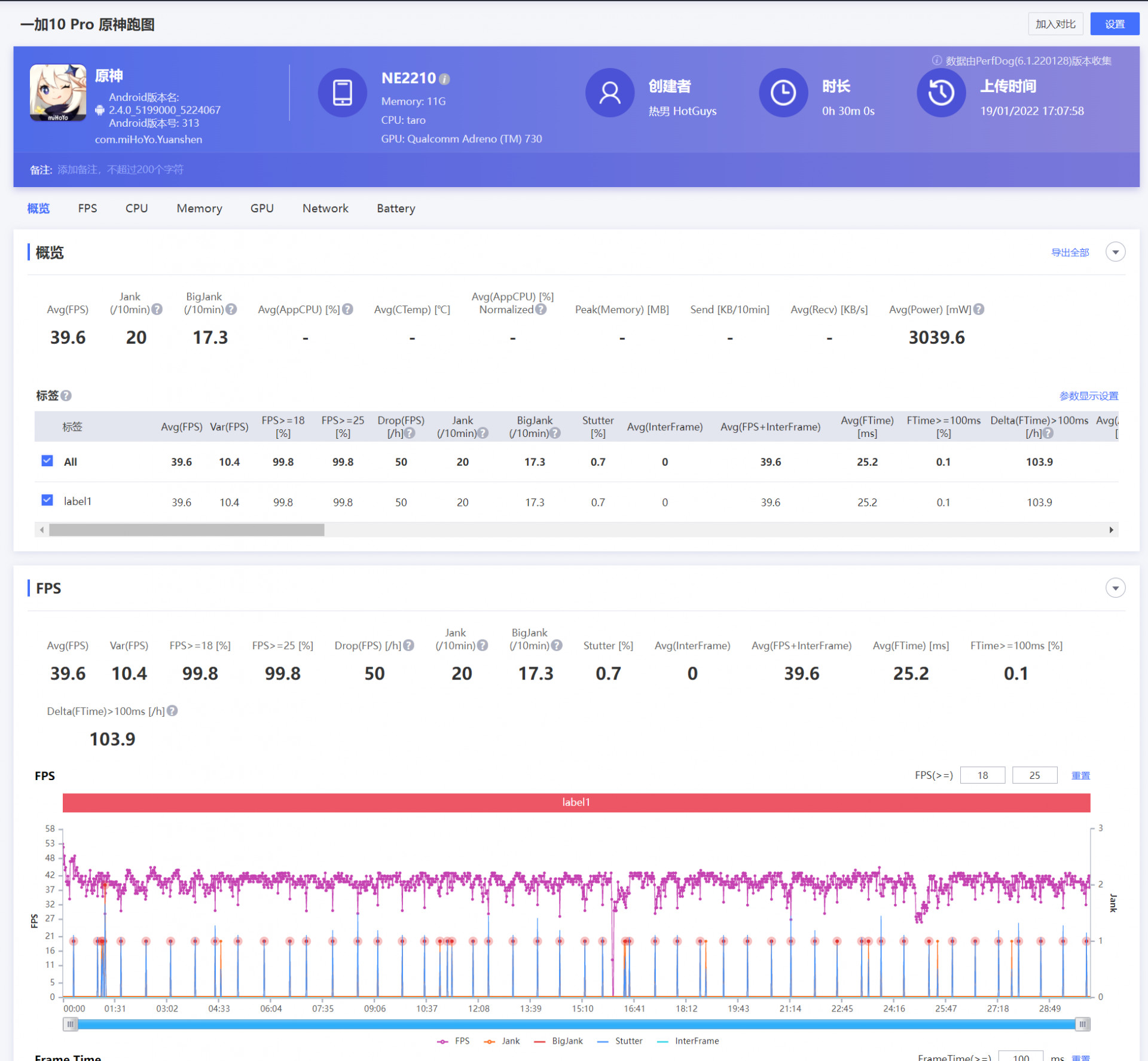Click the clock duration icon
This screenshot has width=1148, height=1061.
click(x=783, y=93)
